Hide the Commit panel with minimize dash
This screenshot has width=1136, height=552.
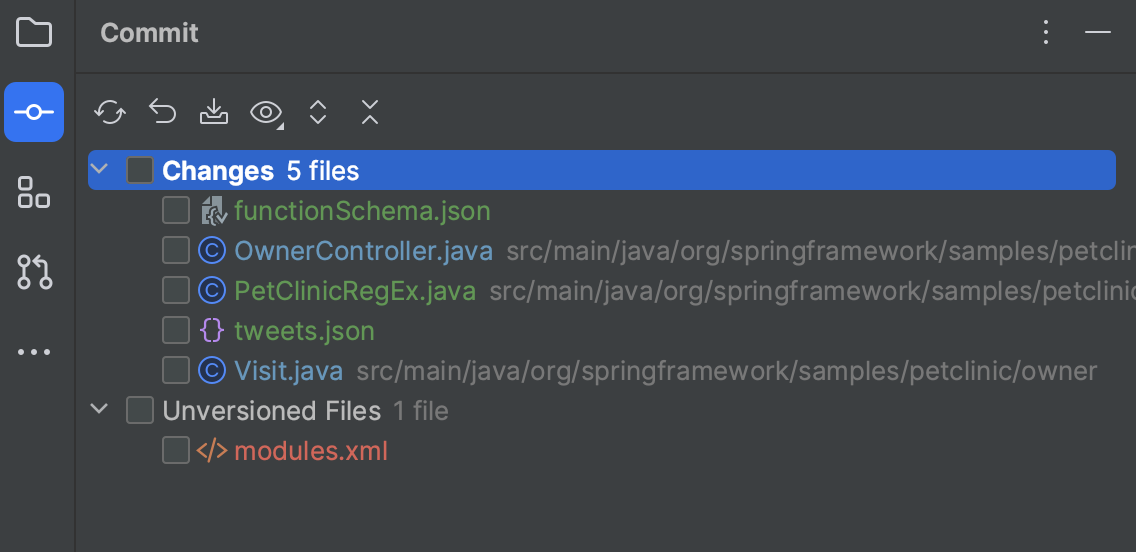point(1098,33)
